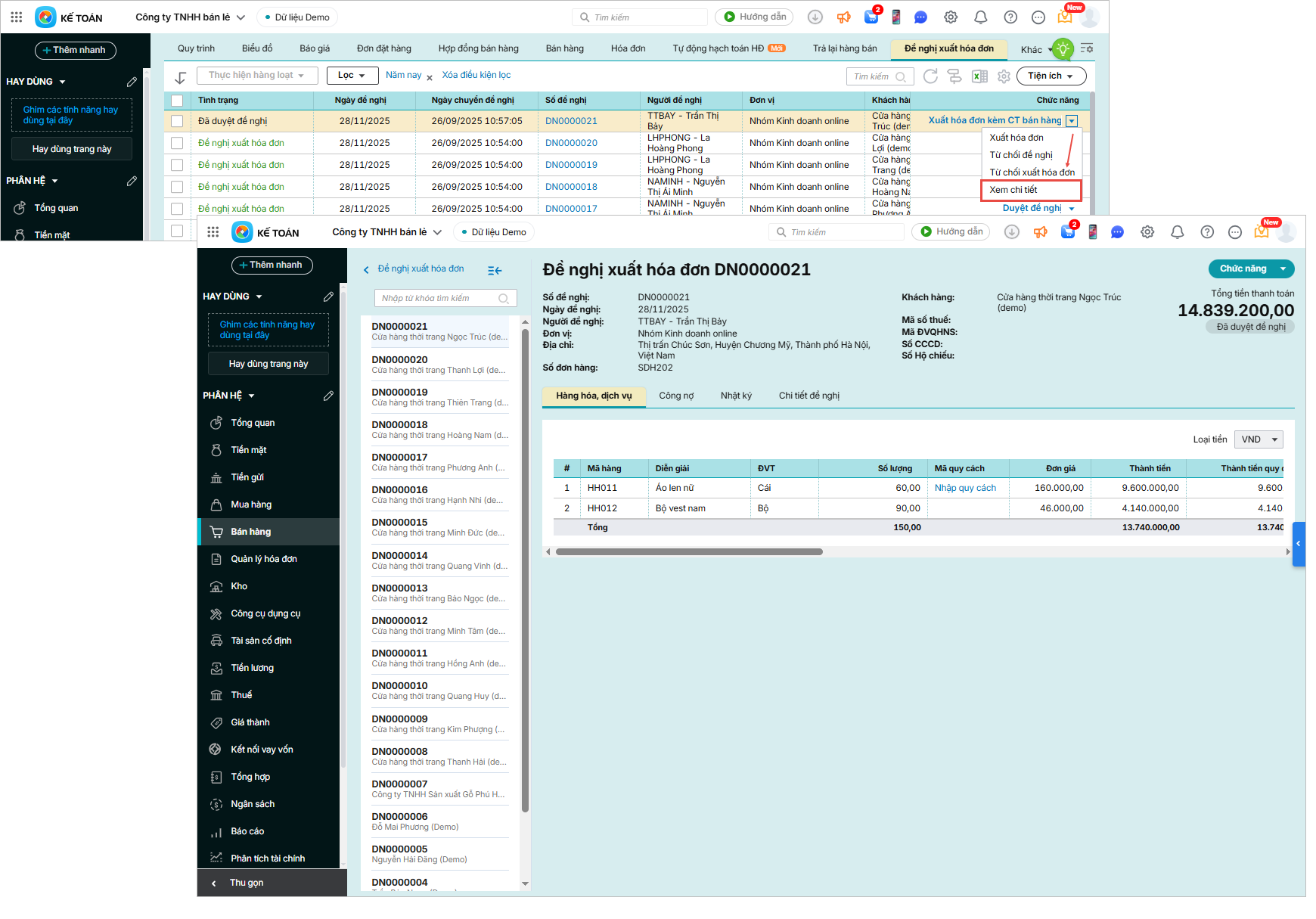1316x919 pixels.
Task: Click the help question mark in top header
Action: coord(1010,17)
